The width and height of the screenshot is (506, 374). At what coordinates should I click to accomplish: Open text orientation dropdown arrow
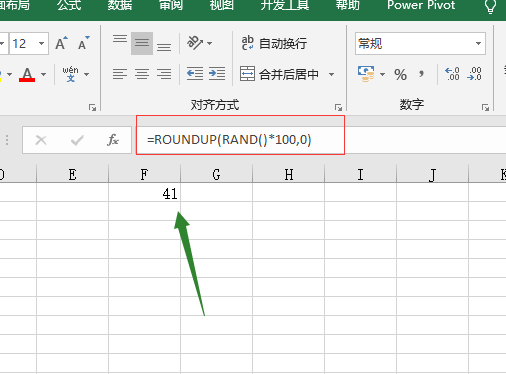pos(210,43)
